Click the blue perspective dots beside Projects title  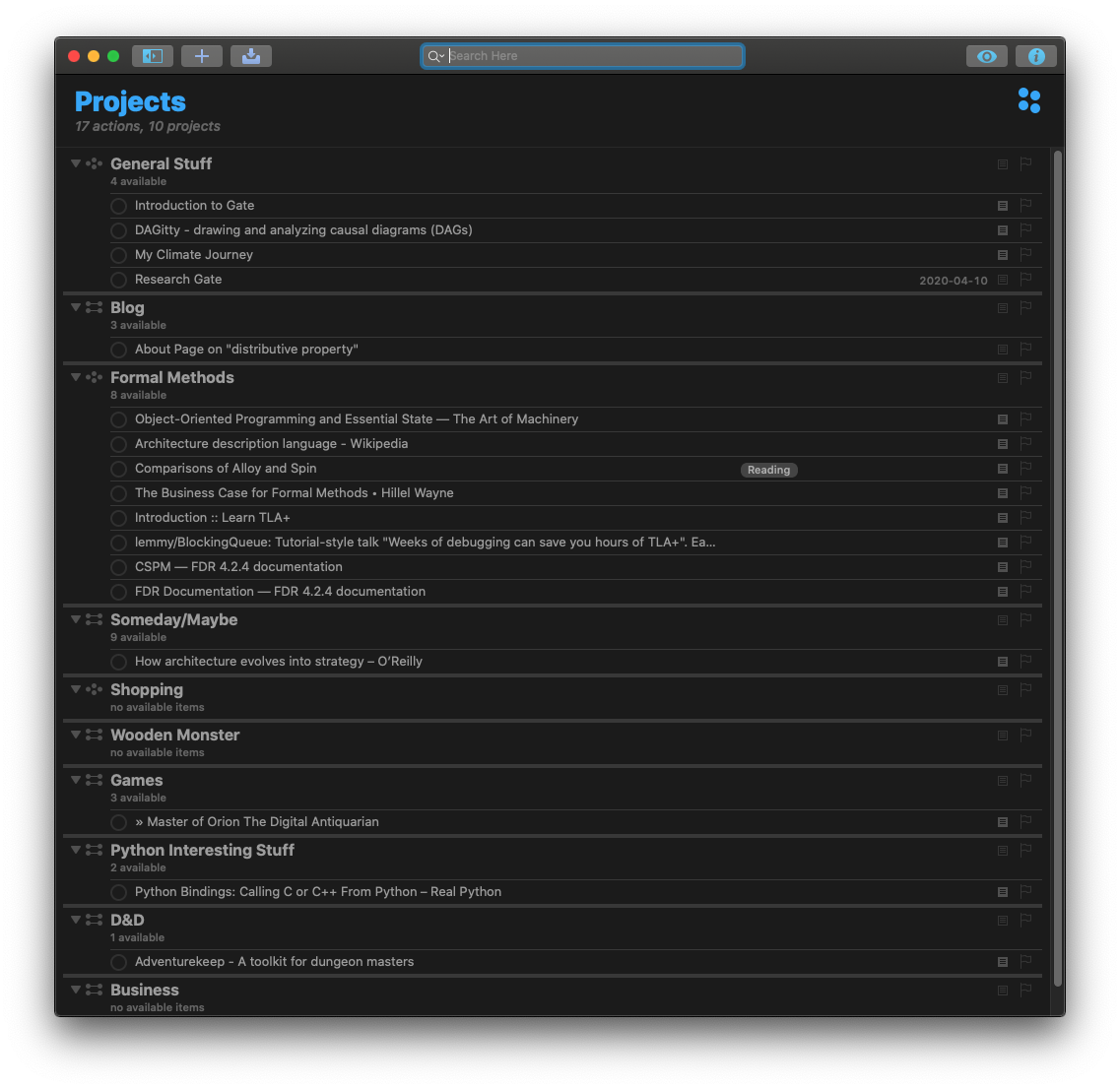(x=1028, y=100)
